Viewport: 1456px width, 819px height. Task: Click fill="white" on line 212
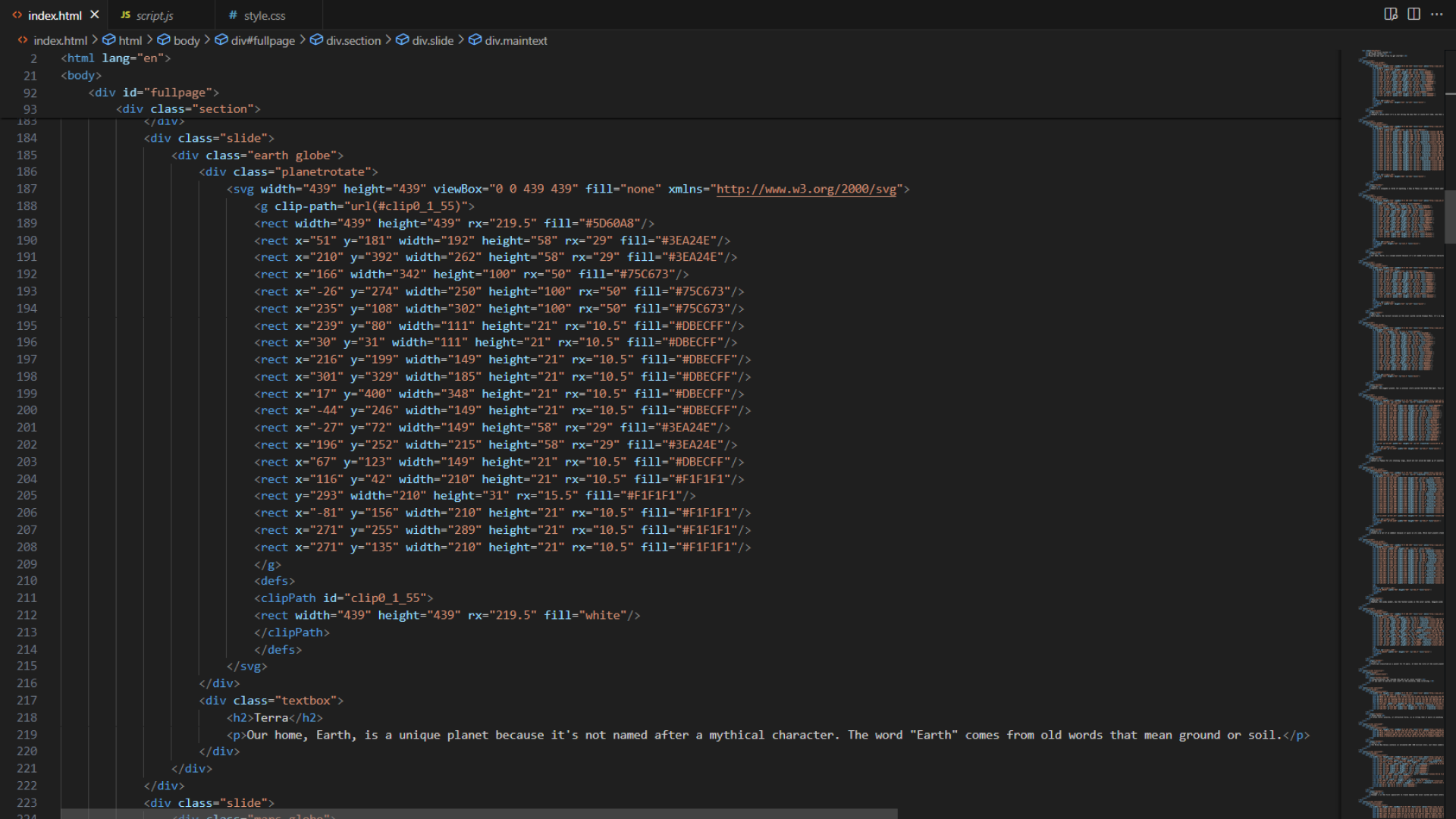[585, 616]
